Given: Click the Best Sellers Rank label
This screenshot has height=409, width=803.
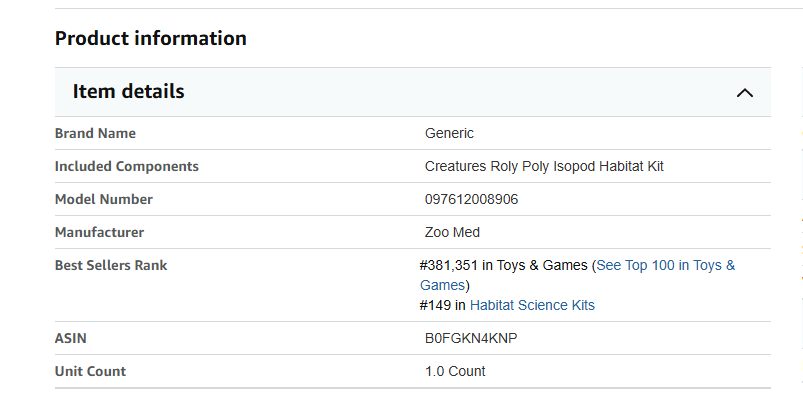Looking at the screenshot, I should (x=111, y=265).
